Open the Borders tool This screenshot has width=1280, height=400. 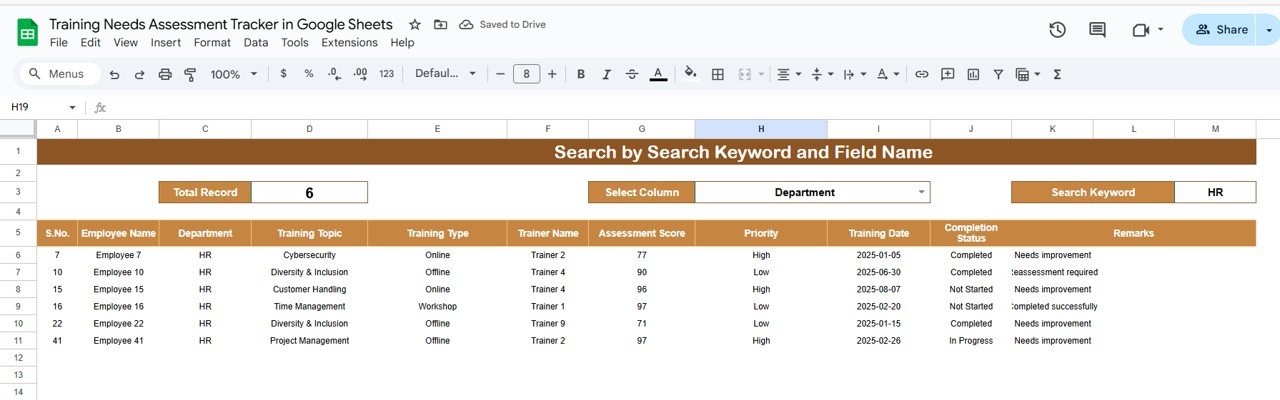(717, 74)
